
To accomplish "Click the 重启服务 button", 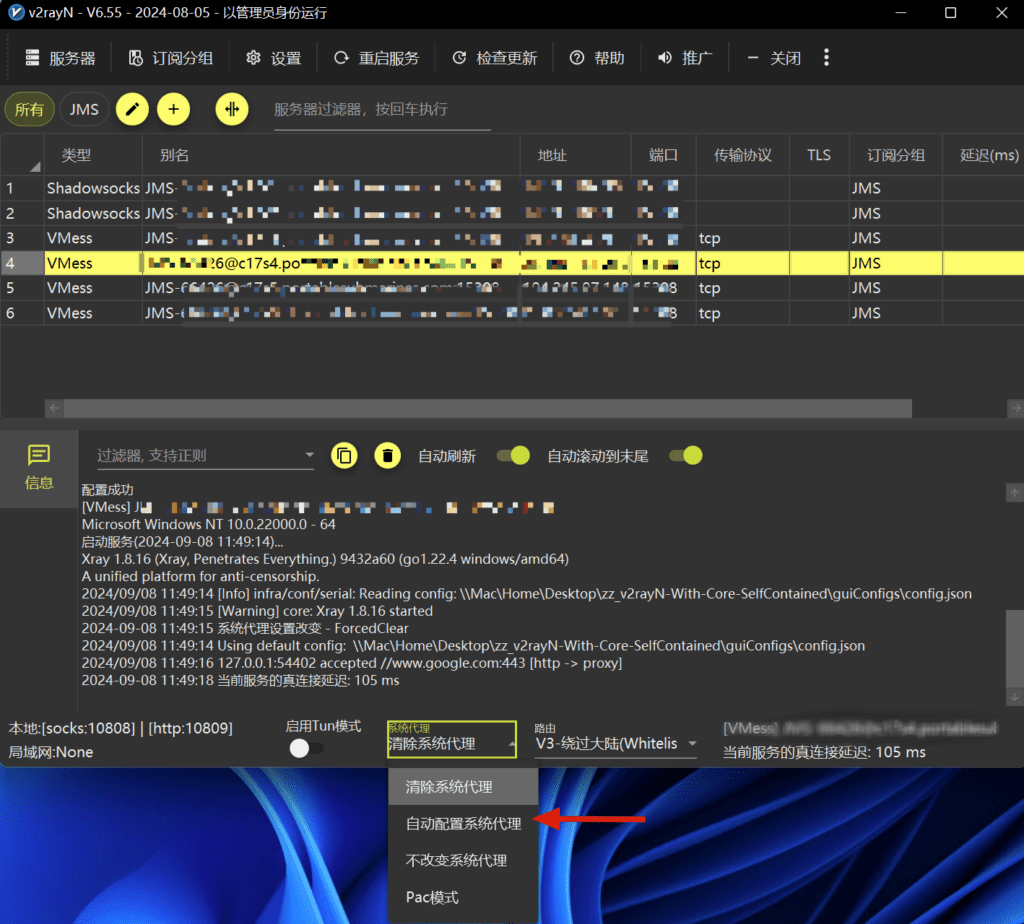I will point(377,58).
